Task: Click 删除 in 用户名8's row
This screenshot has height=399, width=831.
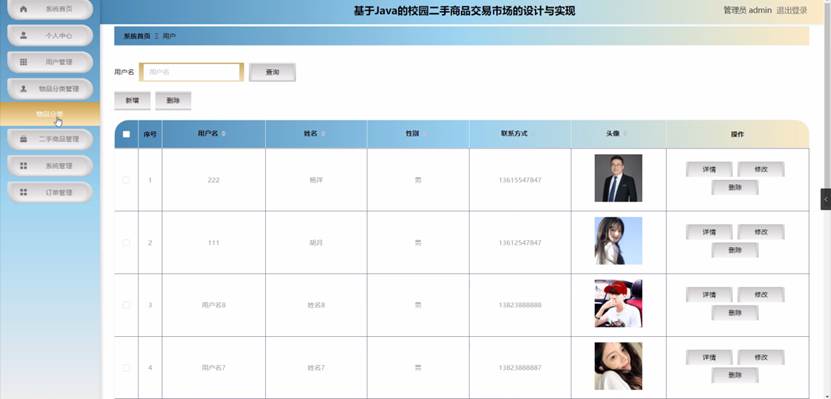Action: pyautogui.click(x=735, y=313)
